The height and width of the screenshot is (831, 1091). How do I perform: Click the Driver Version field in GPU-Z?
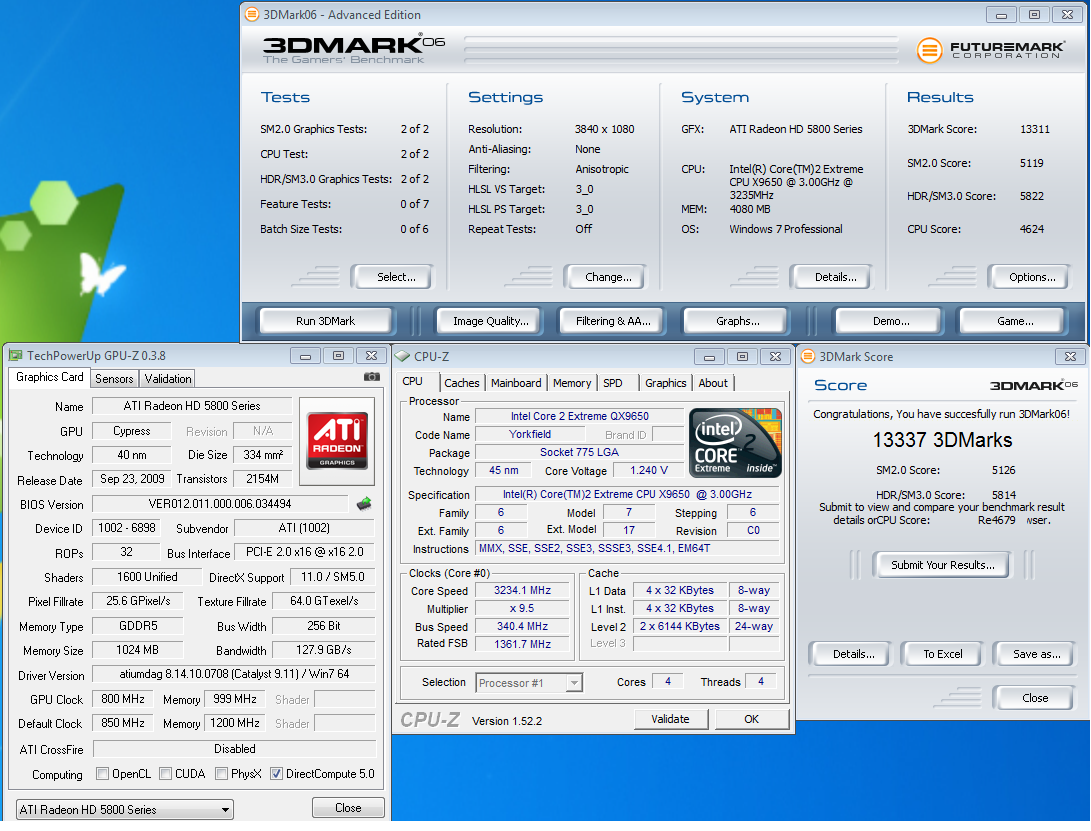click(234, 674)
